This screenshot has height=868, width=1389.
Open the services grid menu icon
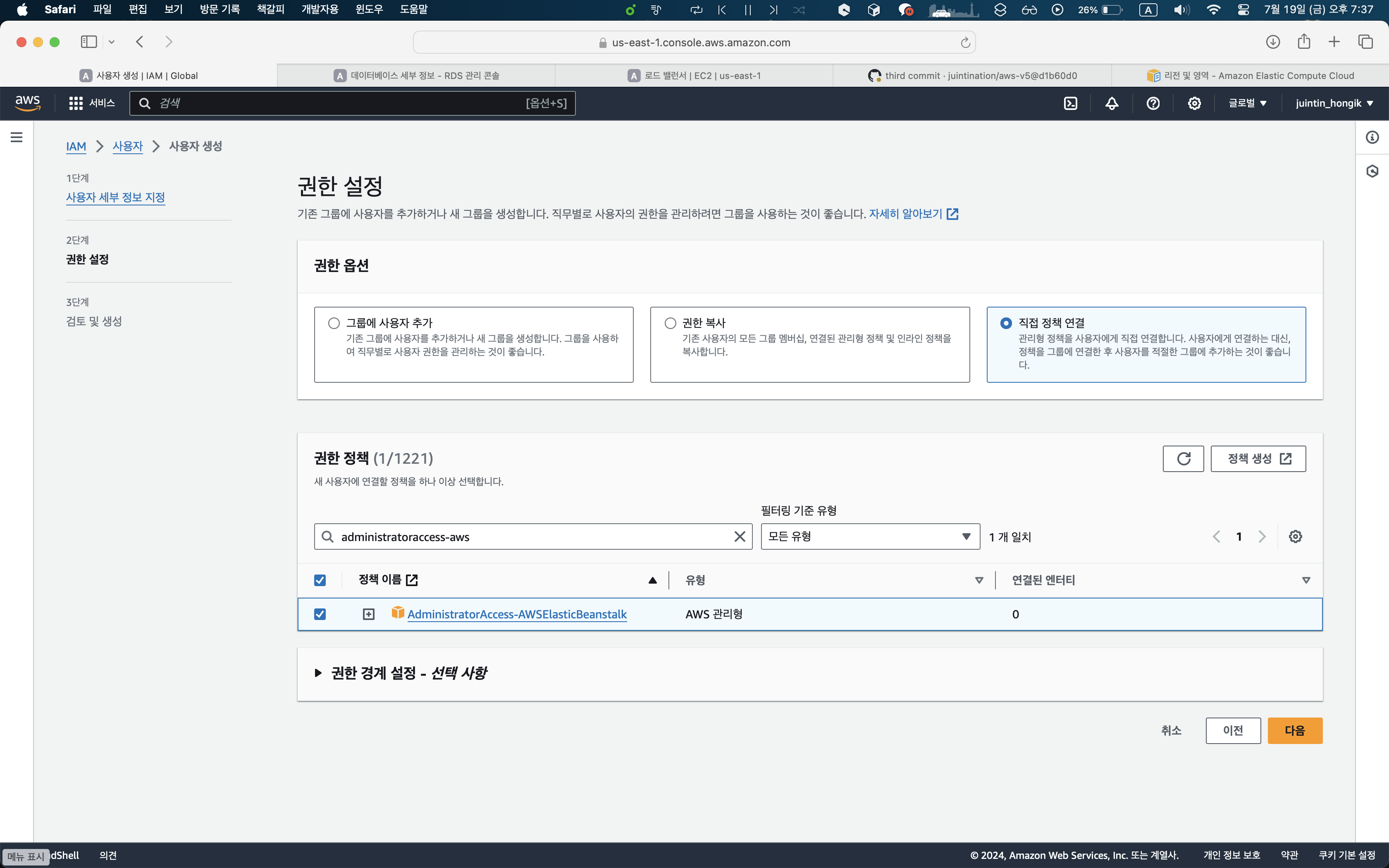tap(76, 103)
